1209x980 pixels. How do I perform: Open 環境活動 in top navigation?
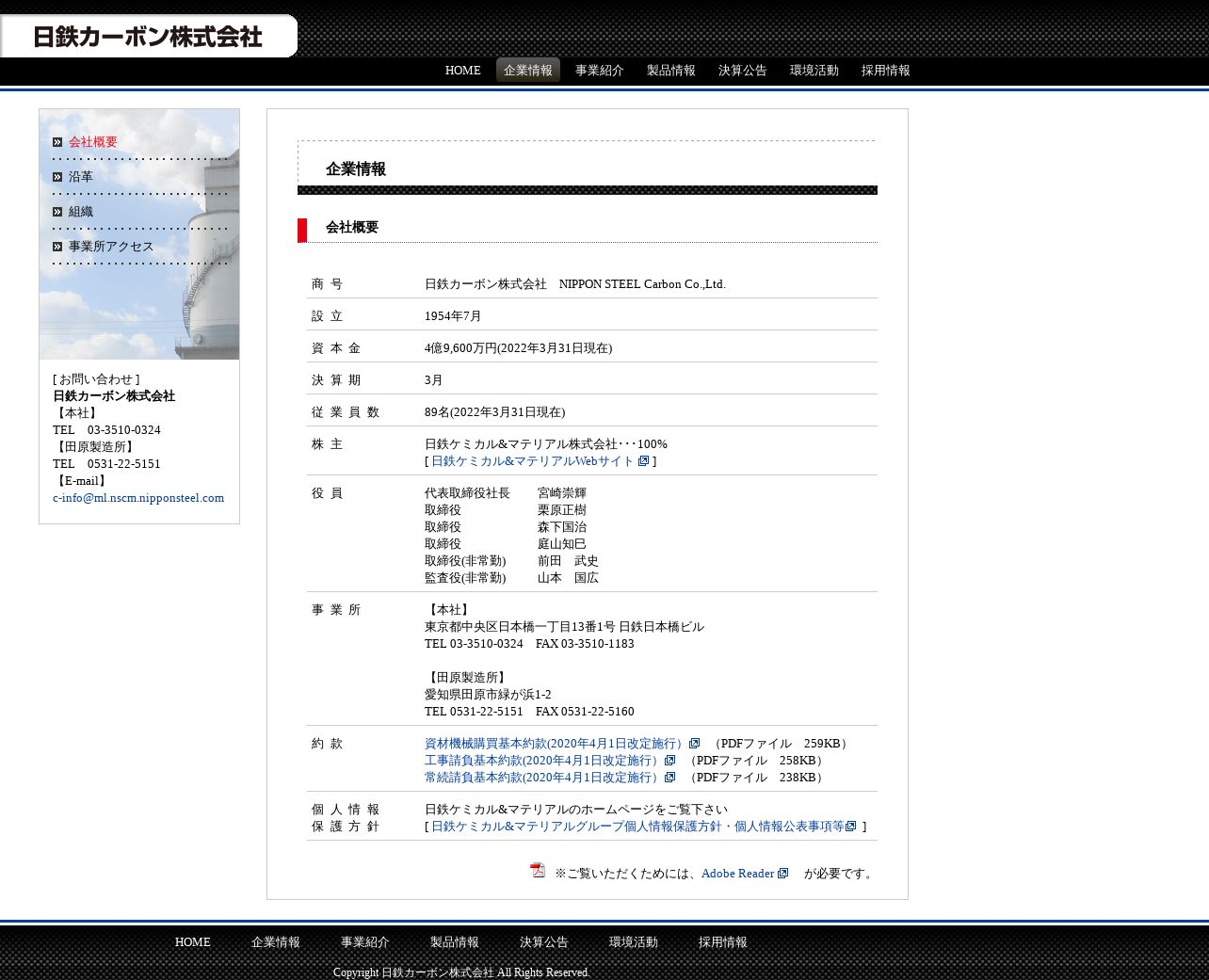814,71
